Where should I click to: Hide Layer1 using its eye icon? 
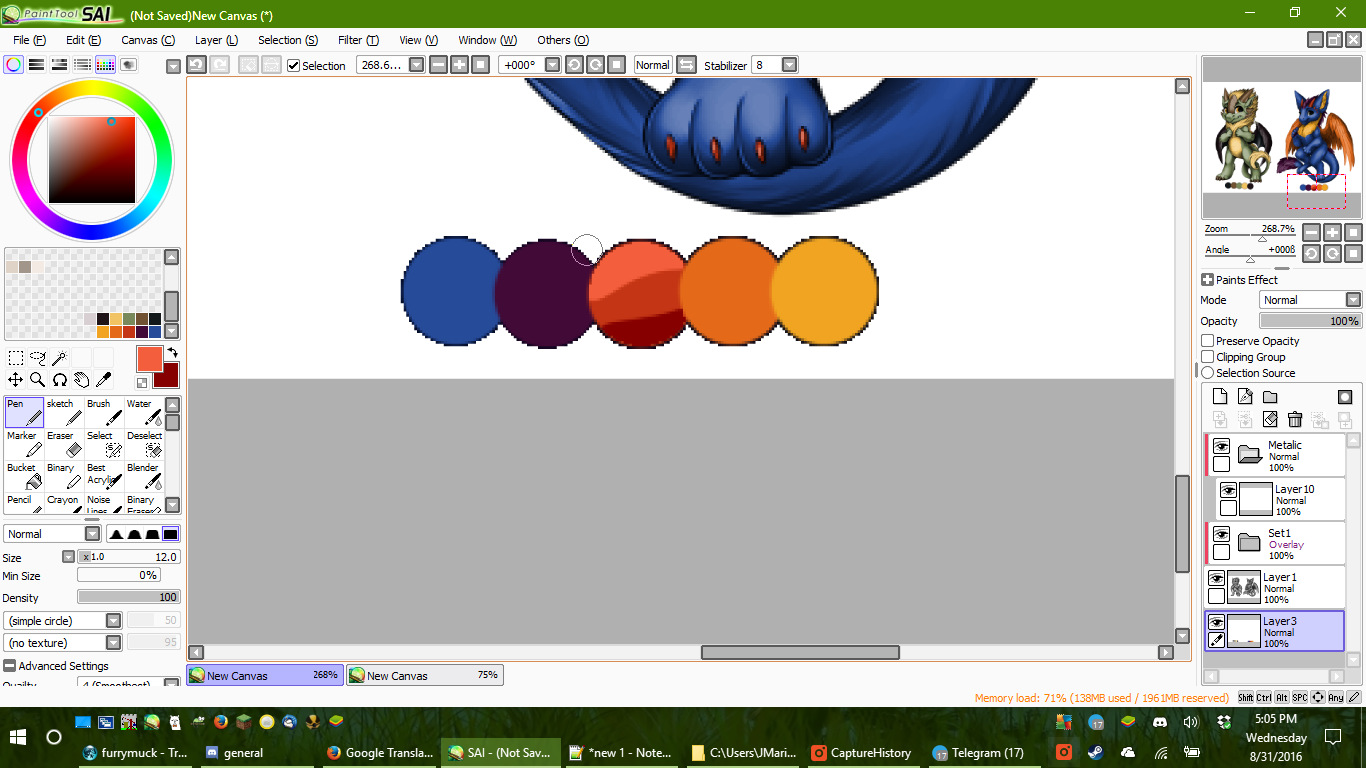pyautogui.click(x=1216, y=579)
